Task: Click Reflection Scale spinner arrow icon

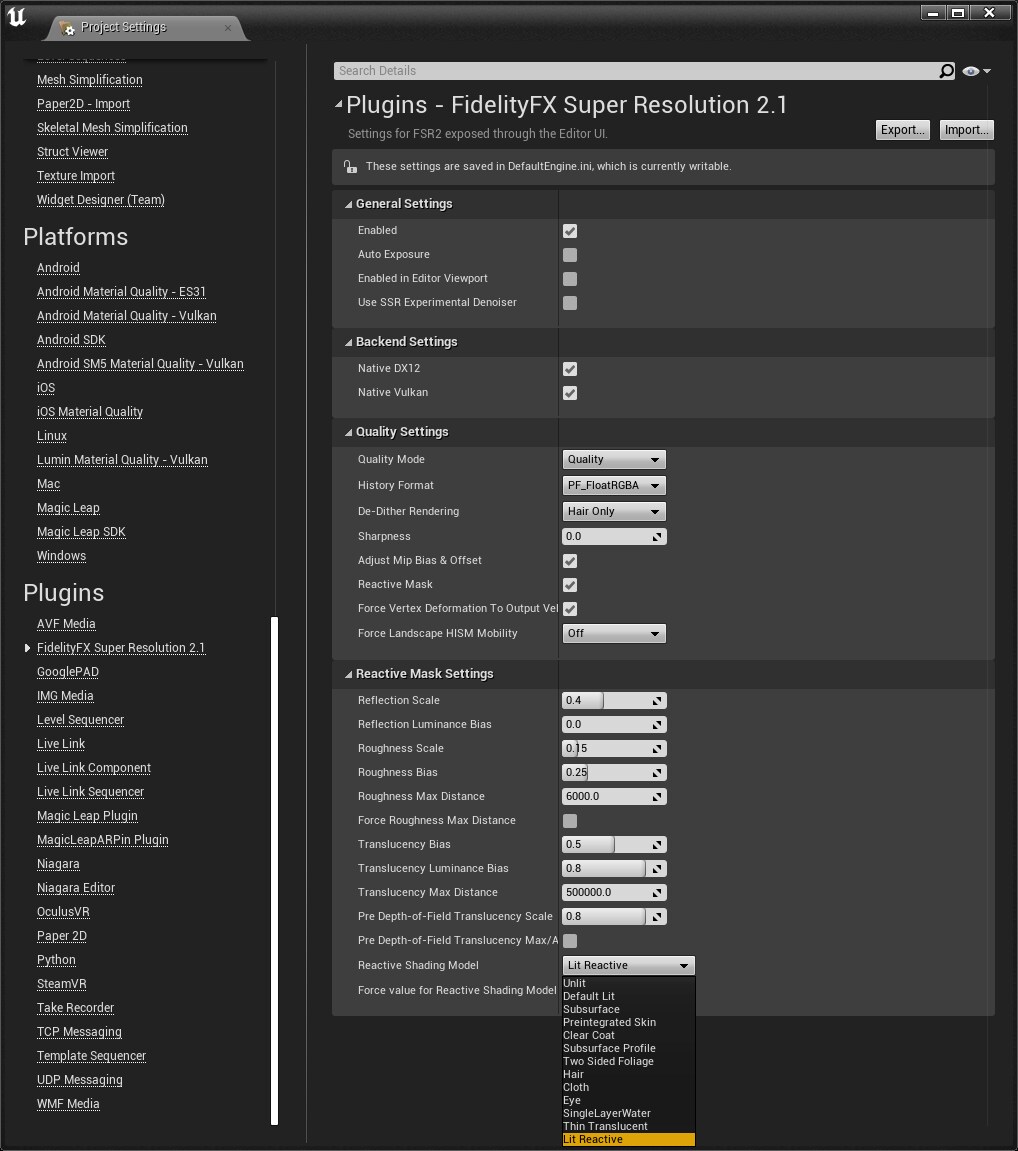Action: 657,701
